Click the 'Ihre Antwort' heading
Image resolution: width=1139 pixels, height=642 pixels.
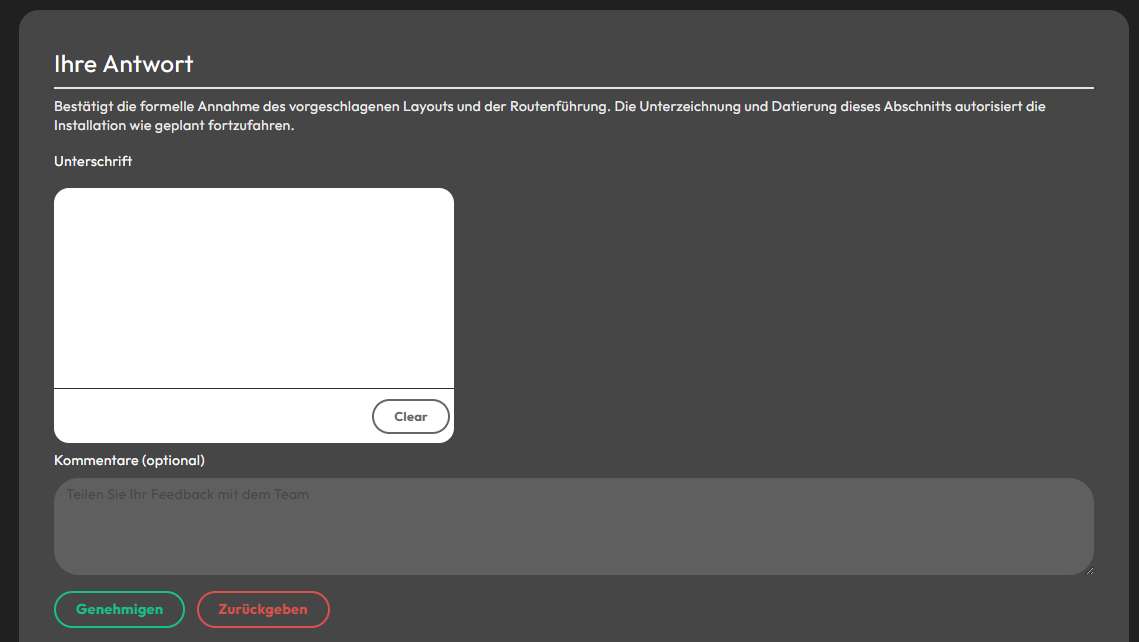click(x=123, y=64)
